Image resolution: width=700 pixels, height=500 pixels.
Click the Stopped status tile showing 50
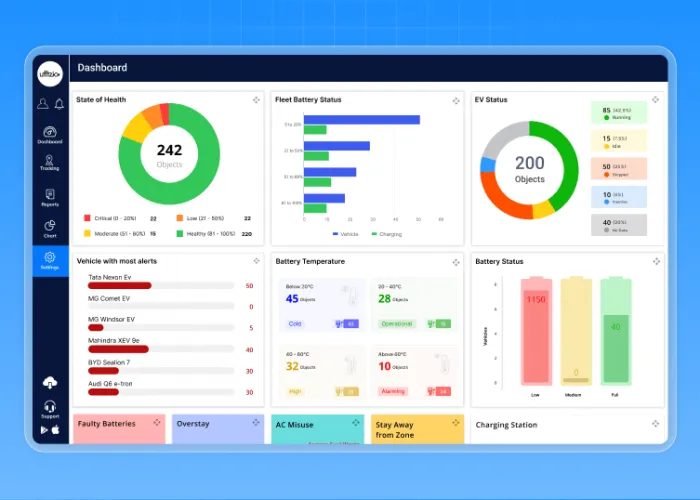(618, 168)
